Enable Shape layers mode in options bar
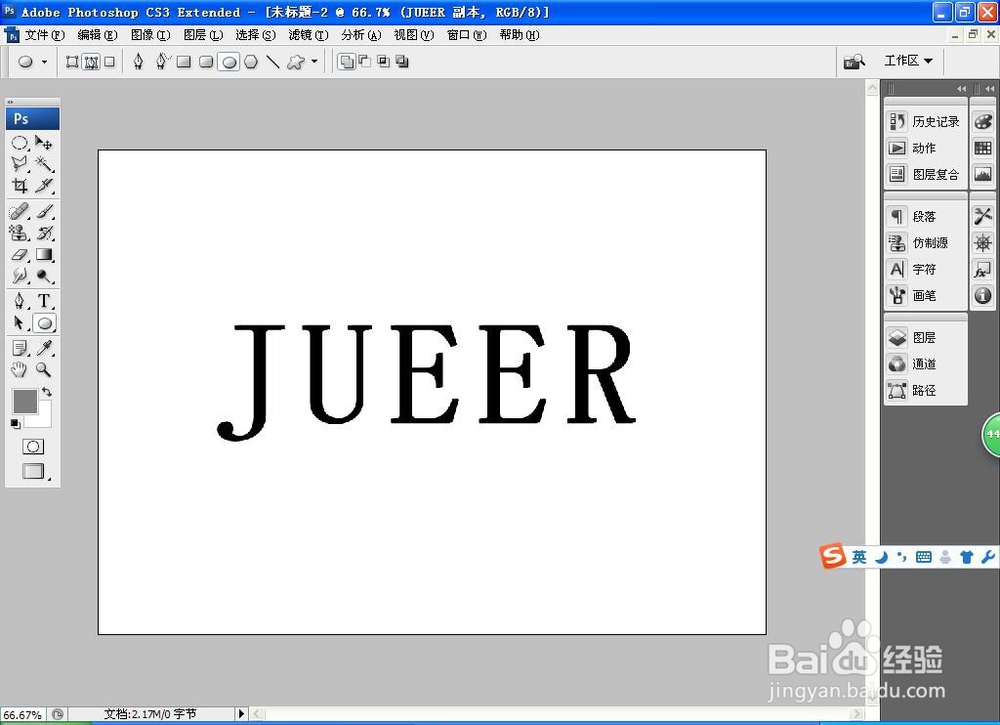Image resolution: width=1000 pixels, height=725 pixels. point(72,62)
